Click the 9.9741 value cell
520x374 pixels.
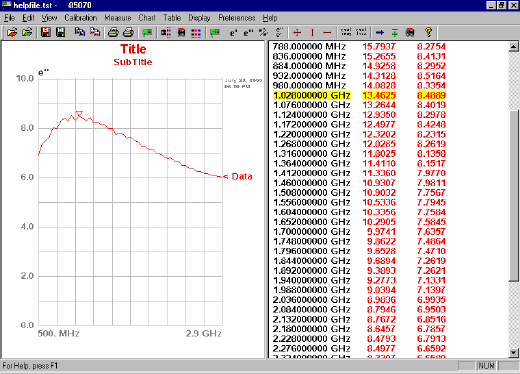[x=381, y=232]
